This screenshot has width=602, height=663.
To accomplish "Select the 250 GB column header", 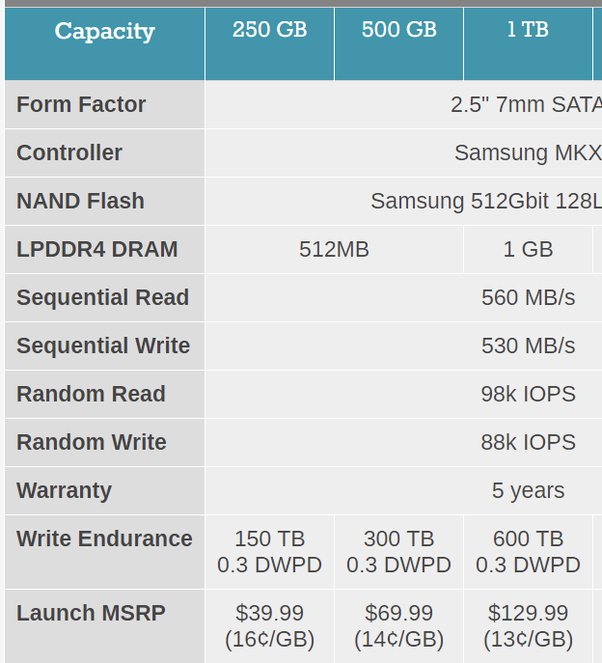I will [x=270, y=44].
